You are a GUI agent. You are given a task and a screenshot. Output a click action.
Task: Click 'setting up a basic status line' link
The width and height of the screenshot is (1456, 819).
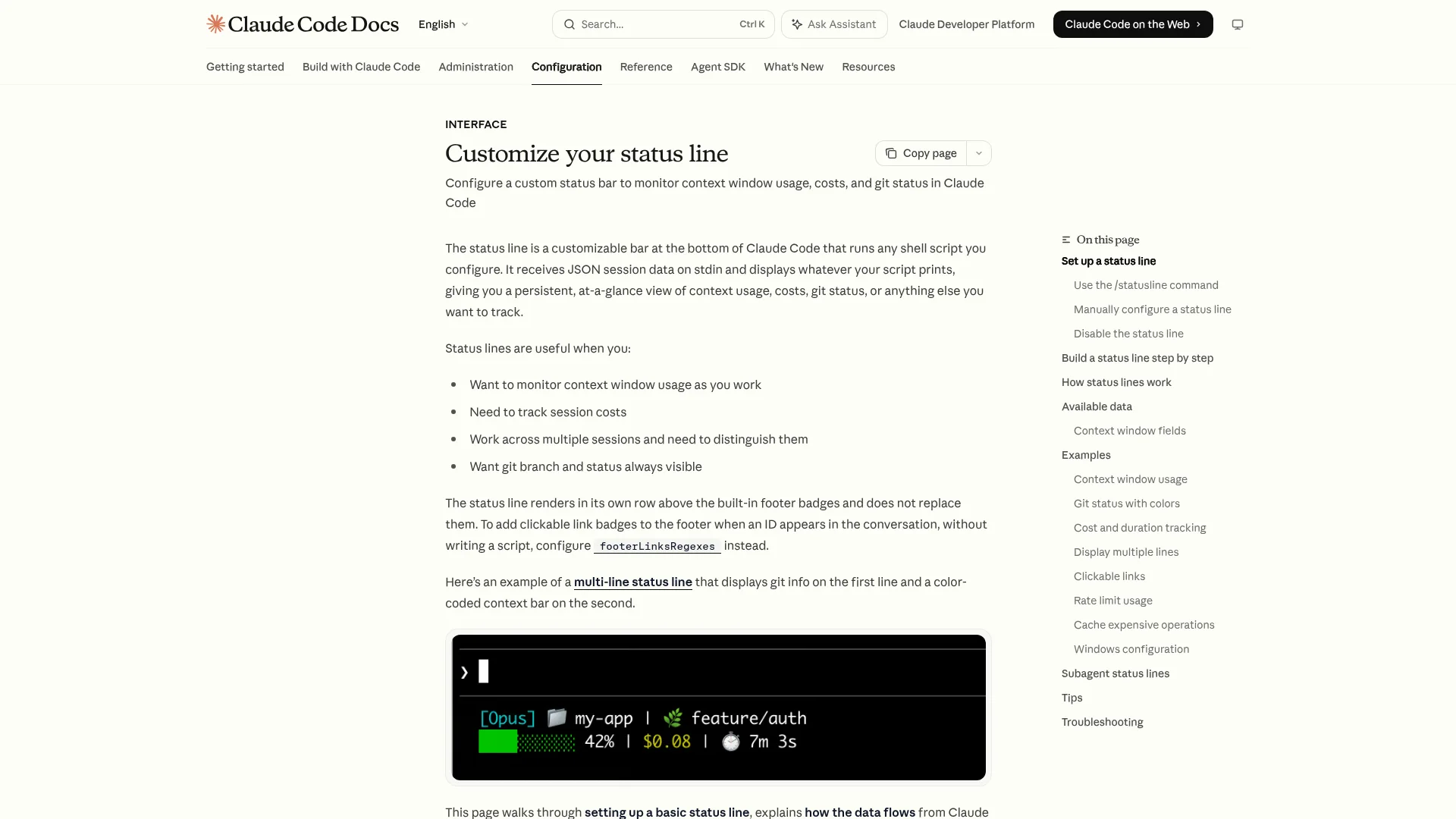667,812
